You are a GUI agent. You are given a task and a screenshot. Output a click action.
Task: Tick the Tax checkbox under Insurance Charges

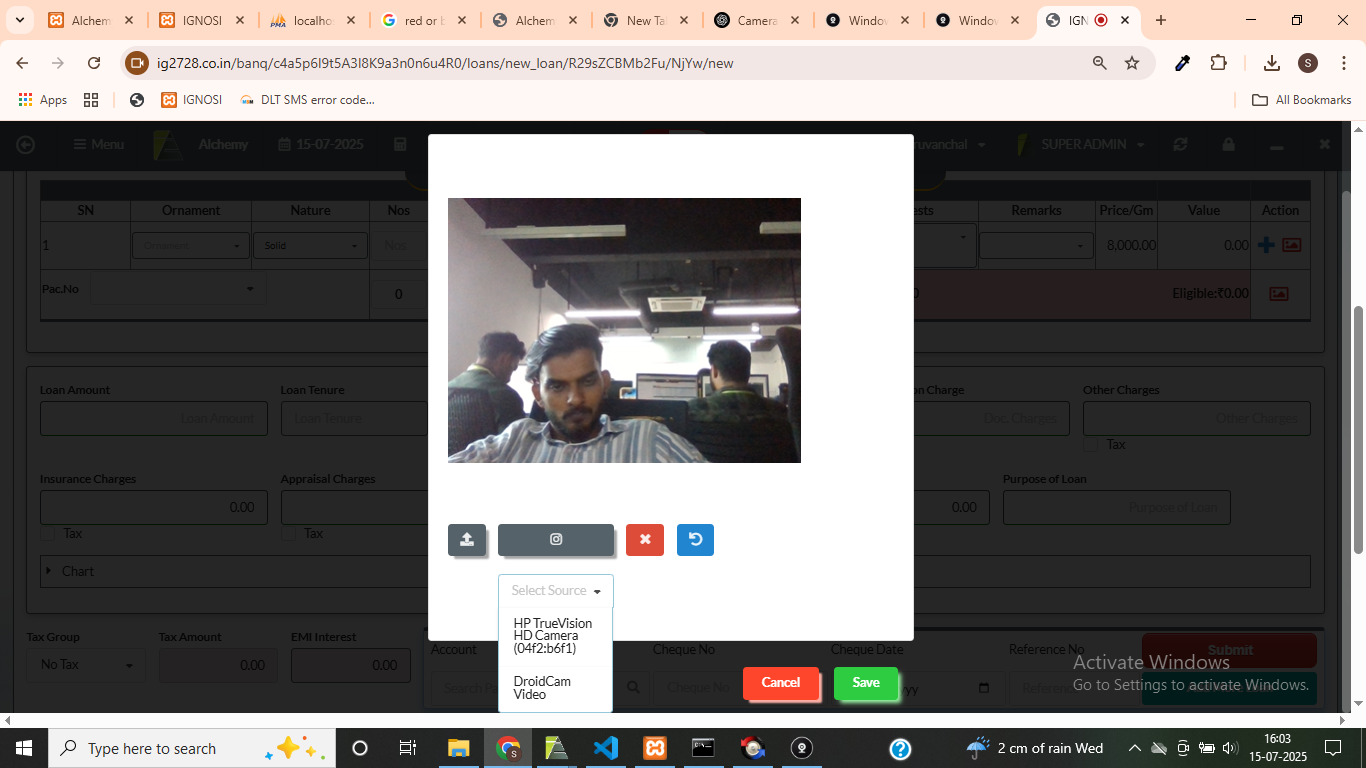[x=49, y=534]
